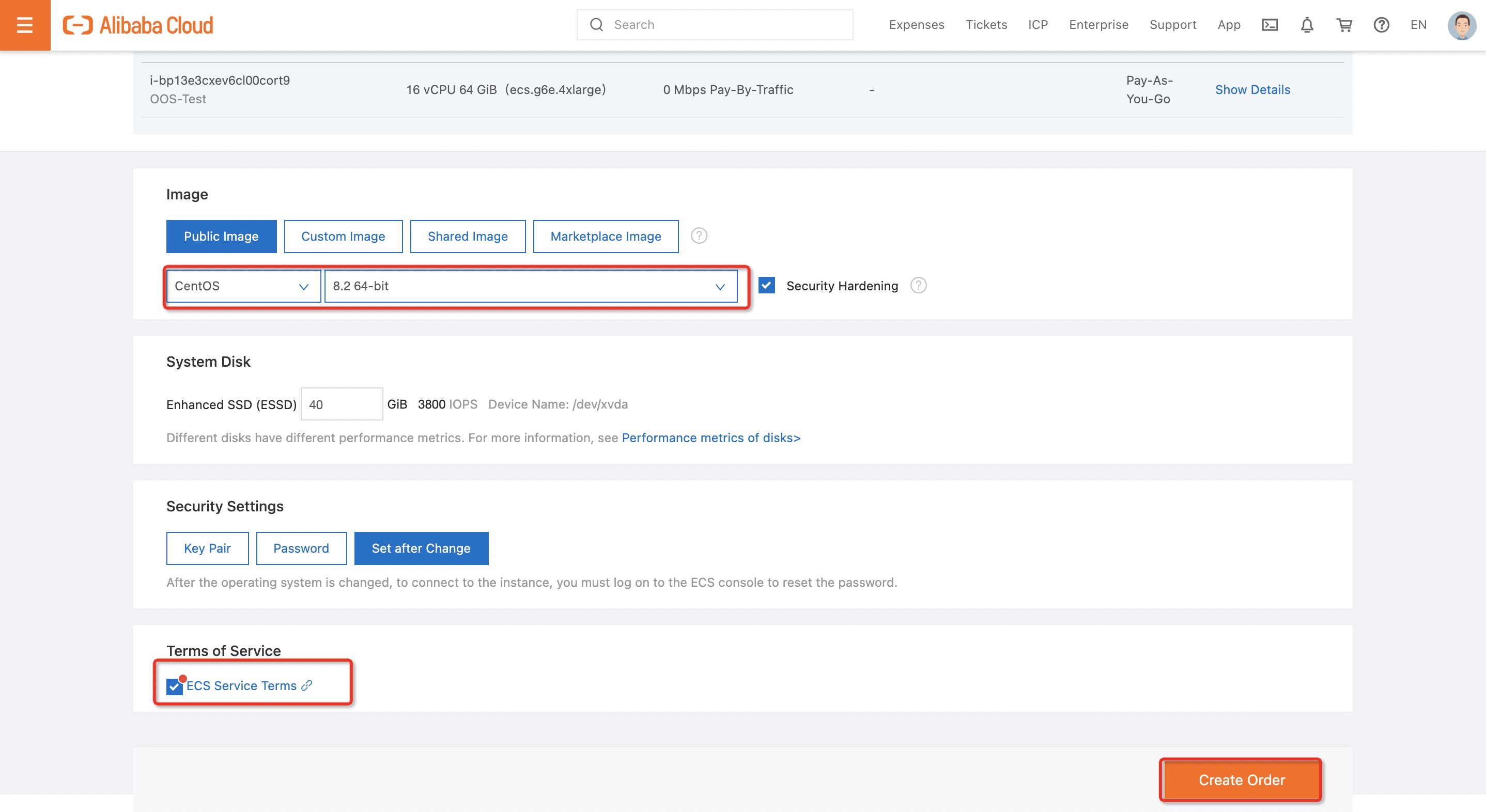Image resolution: width=1486 pixels, height=812 pixels.
Task: Click the system disk size field
Action: [x=341, y=404]
